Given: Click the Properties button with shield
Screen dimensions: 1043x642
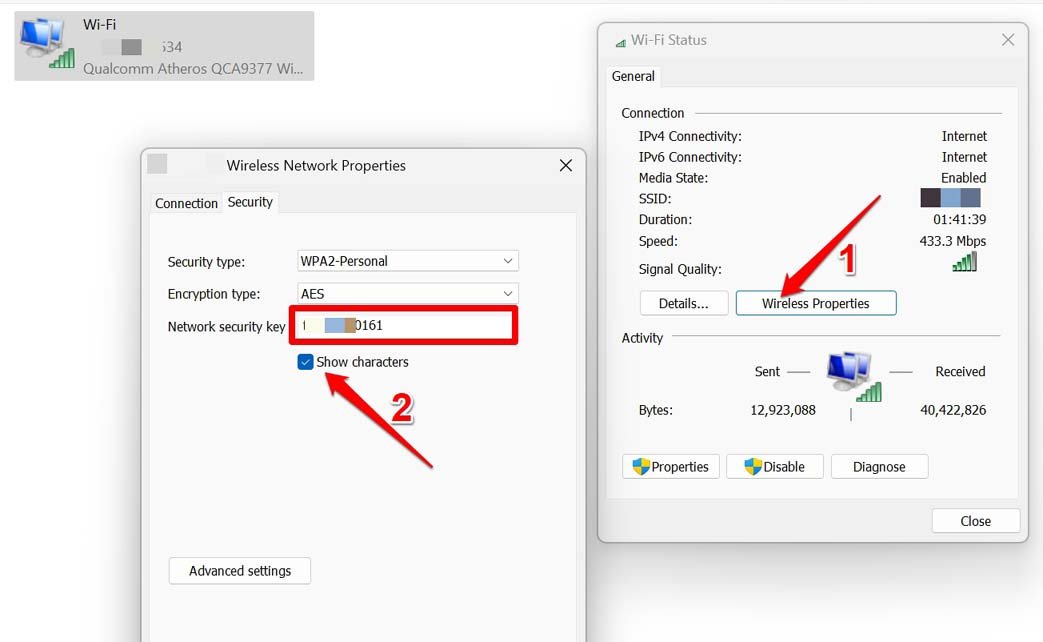Looking at the screenshot, I should coord(670,466).
